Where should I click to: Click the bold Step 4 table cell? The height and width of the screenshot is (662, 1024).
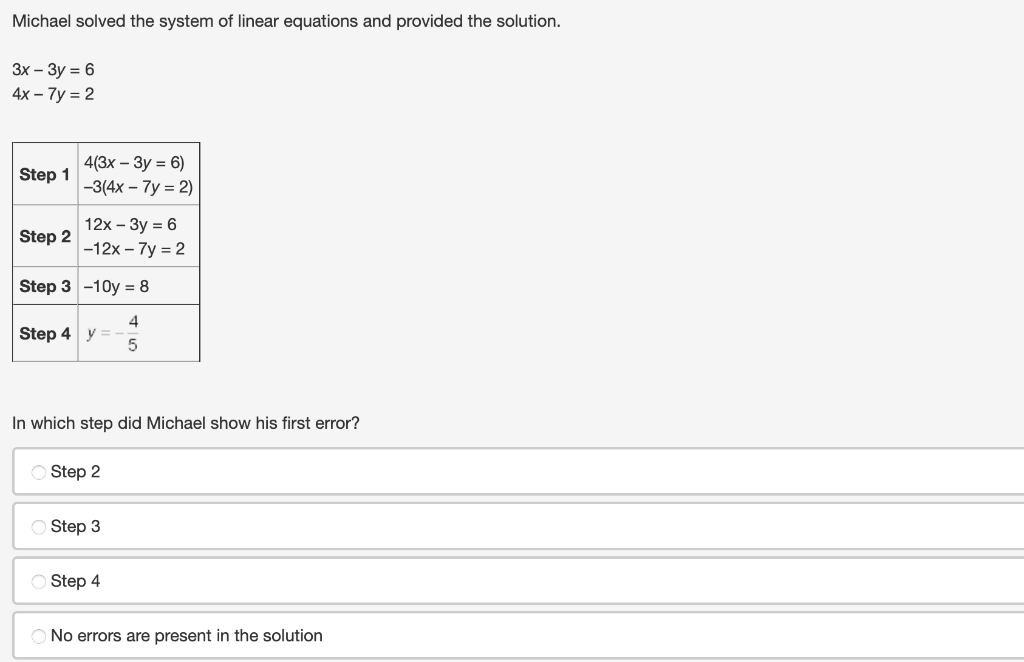[45, 334]
